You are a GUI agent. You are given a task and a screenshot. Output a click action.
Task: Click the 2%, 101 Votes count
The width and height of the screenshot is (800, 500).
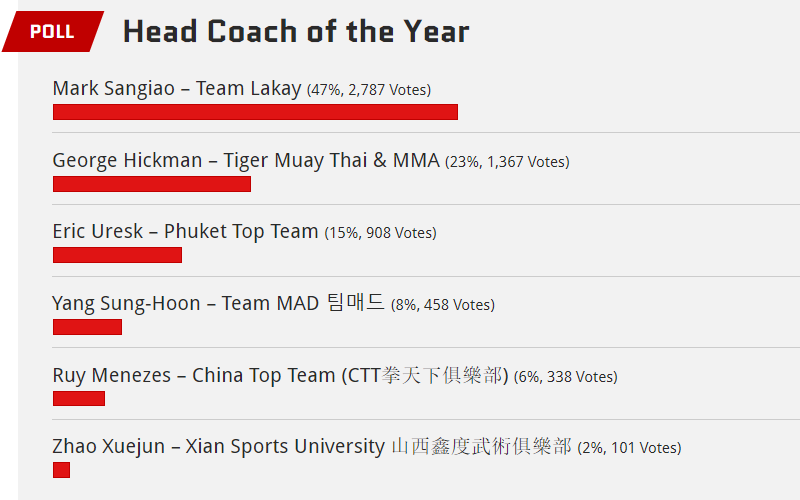(630, 448)
